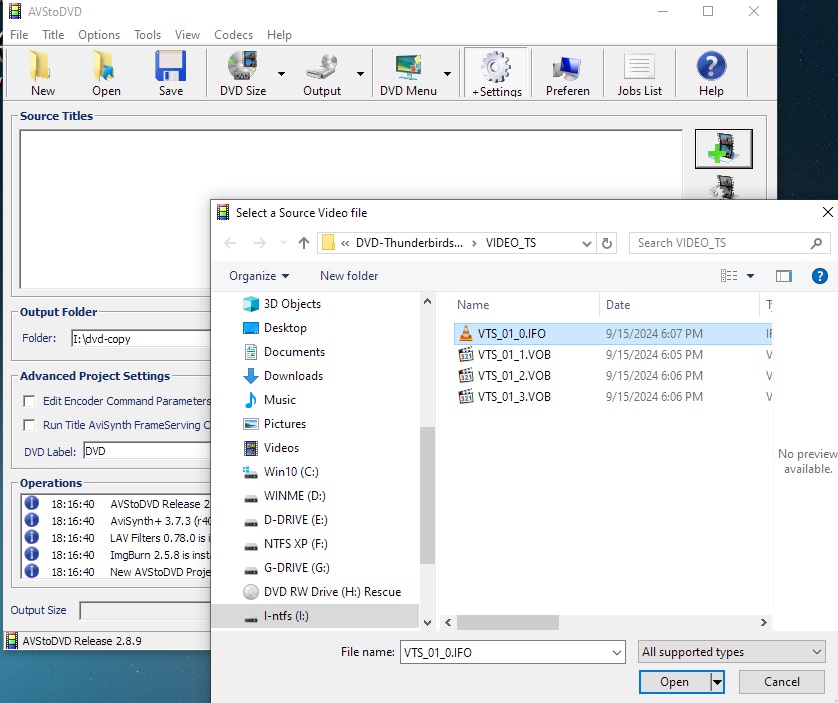The width and height of the screenshot is (838, 703).
Task: Open the Title menu
Action: coord(53,35)
